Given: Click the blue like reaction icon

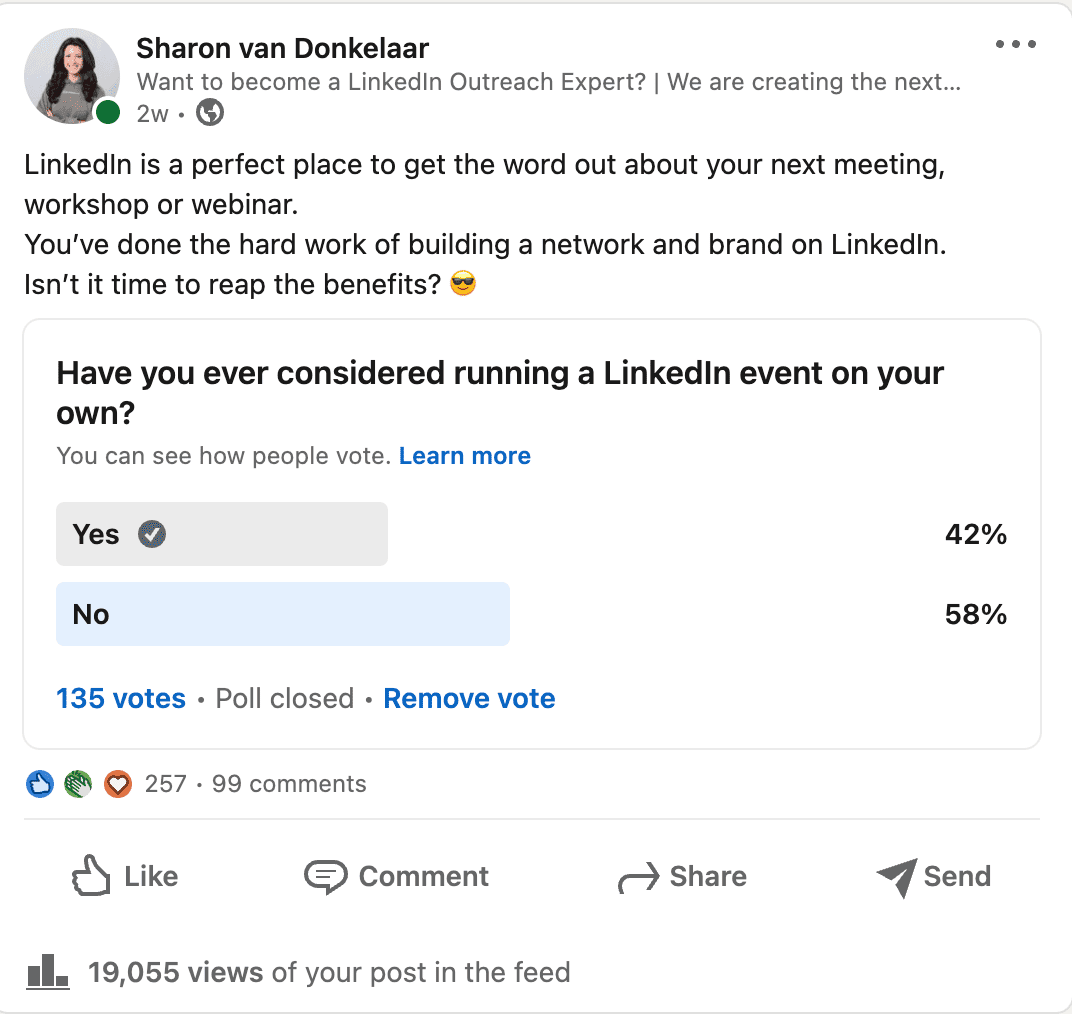Looking at the screenshot, I should pos(40,784).
